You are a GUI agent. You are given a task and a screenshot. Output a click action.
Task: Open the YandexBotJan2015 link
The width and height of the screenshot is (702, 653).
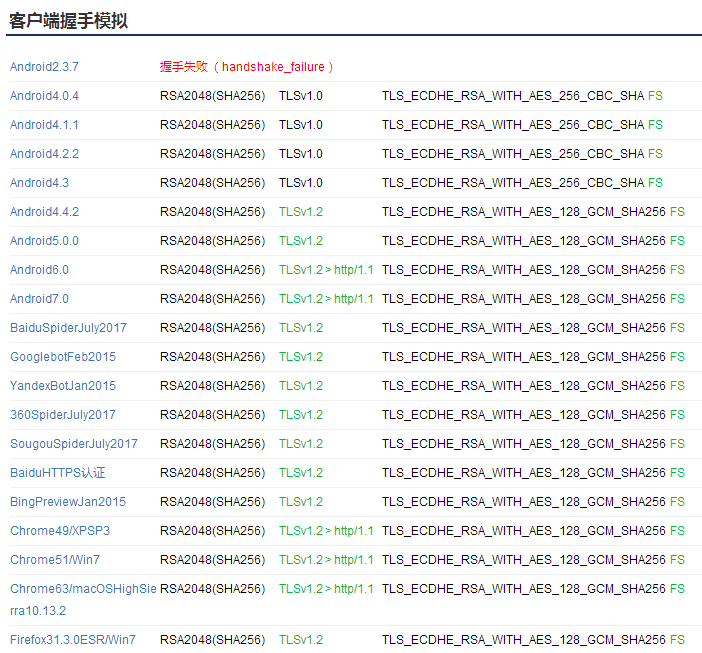click(63, 386)
